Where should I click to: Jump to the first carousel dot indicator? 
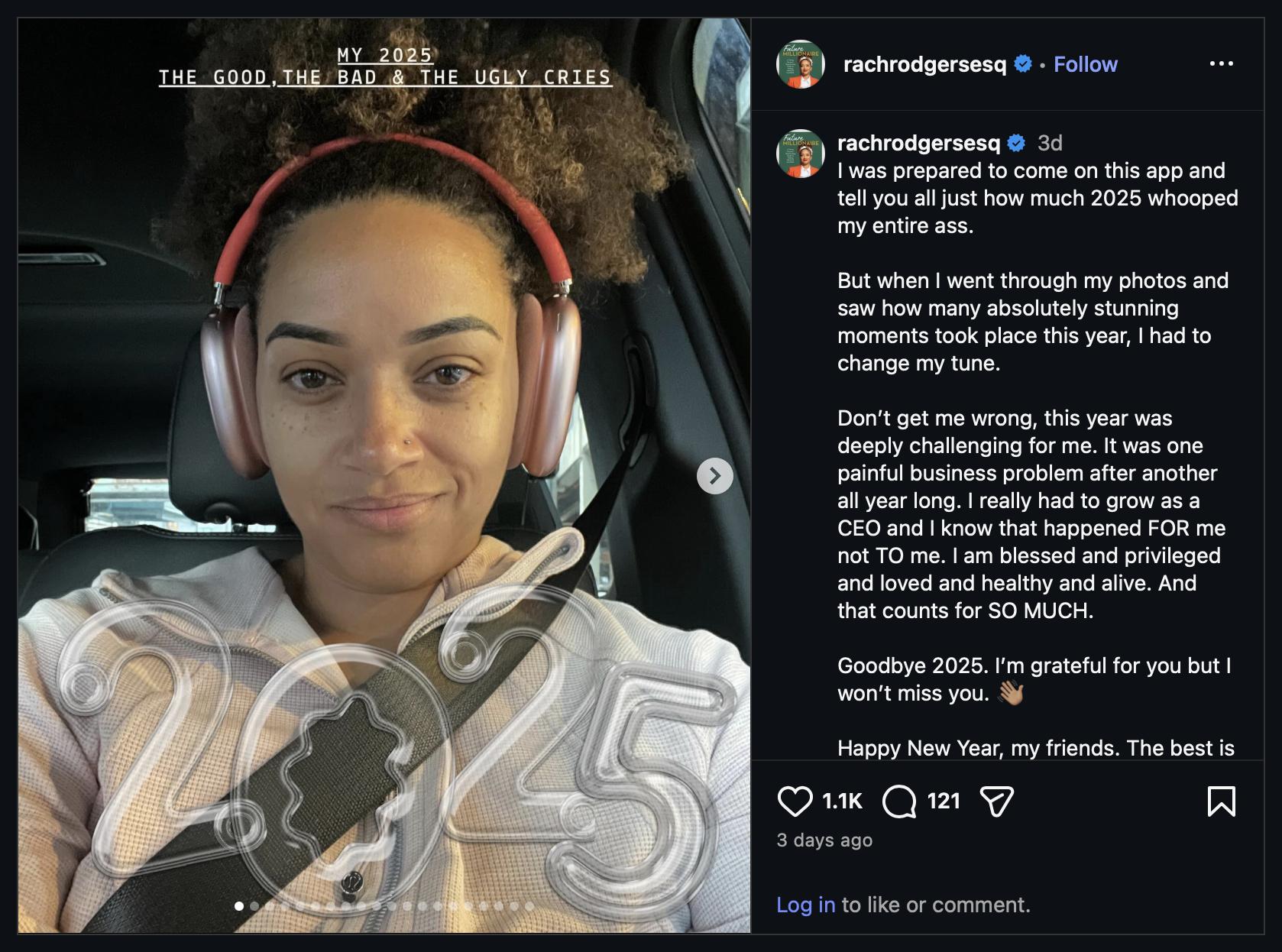[239, 906]
